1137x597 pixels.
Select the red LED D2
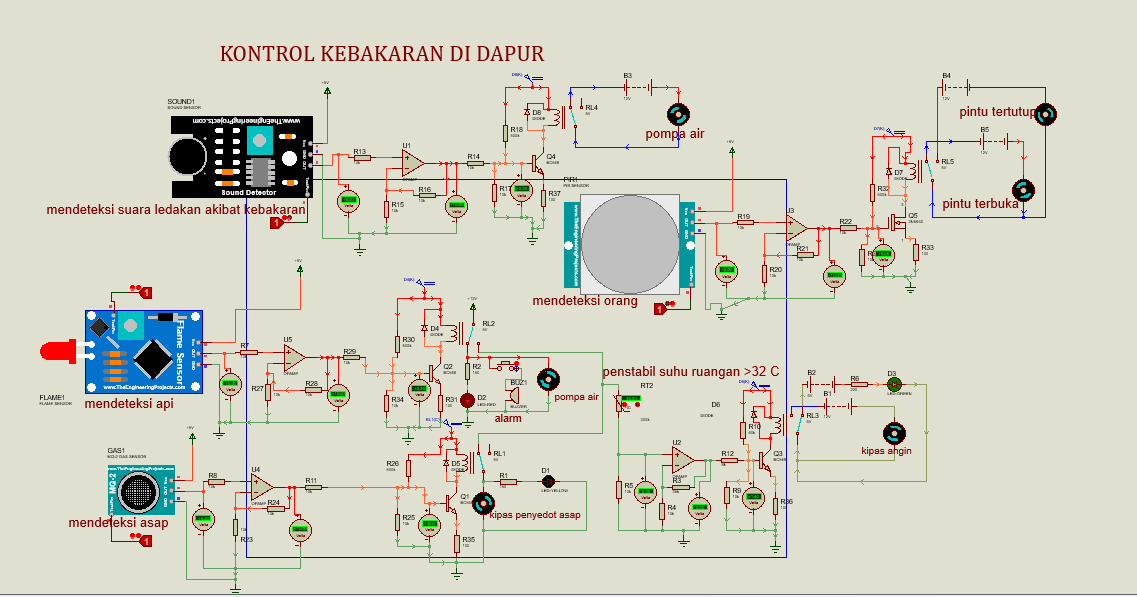click(x=468, y=400)
